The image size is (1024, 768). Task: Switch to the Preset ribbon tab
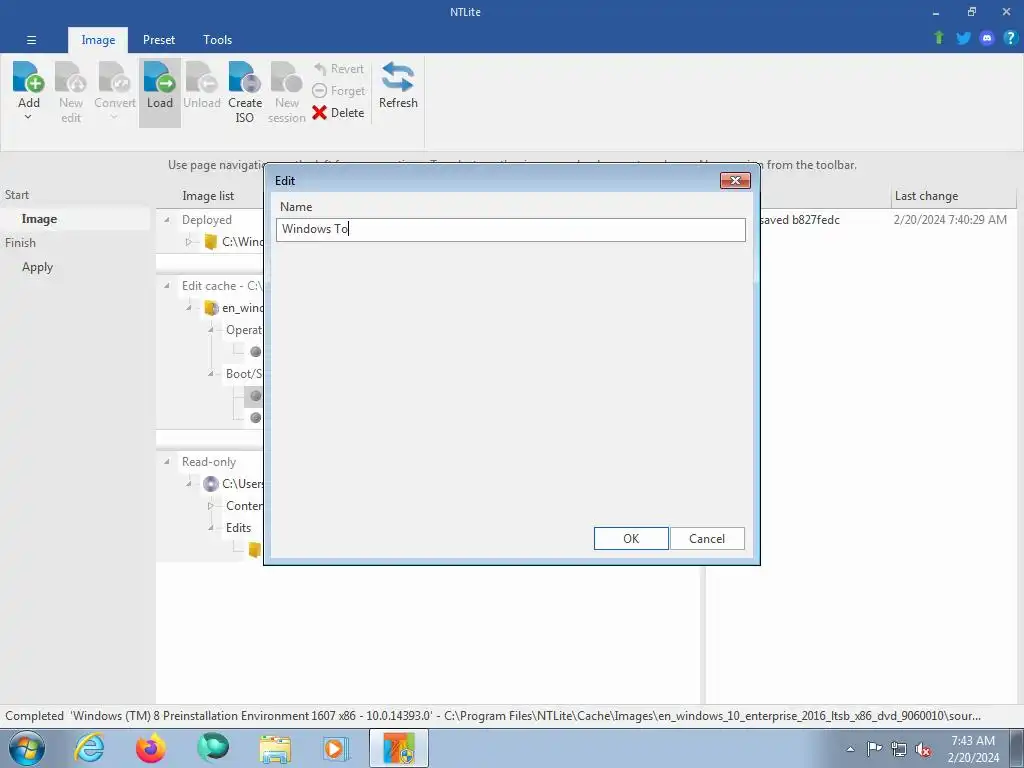click(x=159, y=40)
